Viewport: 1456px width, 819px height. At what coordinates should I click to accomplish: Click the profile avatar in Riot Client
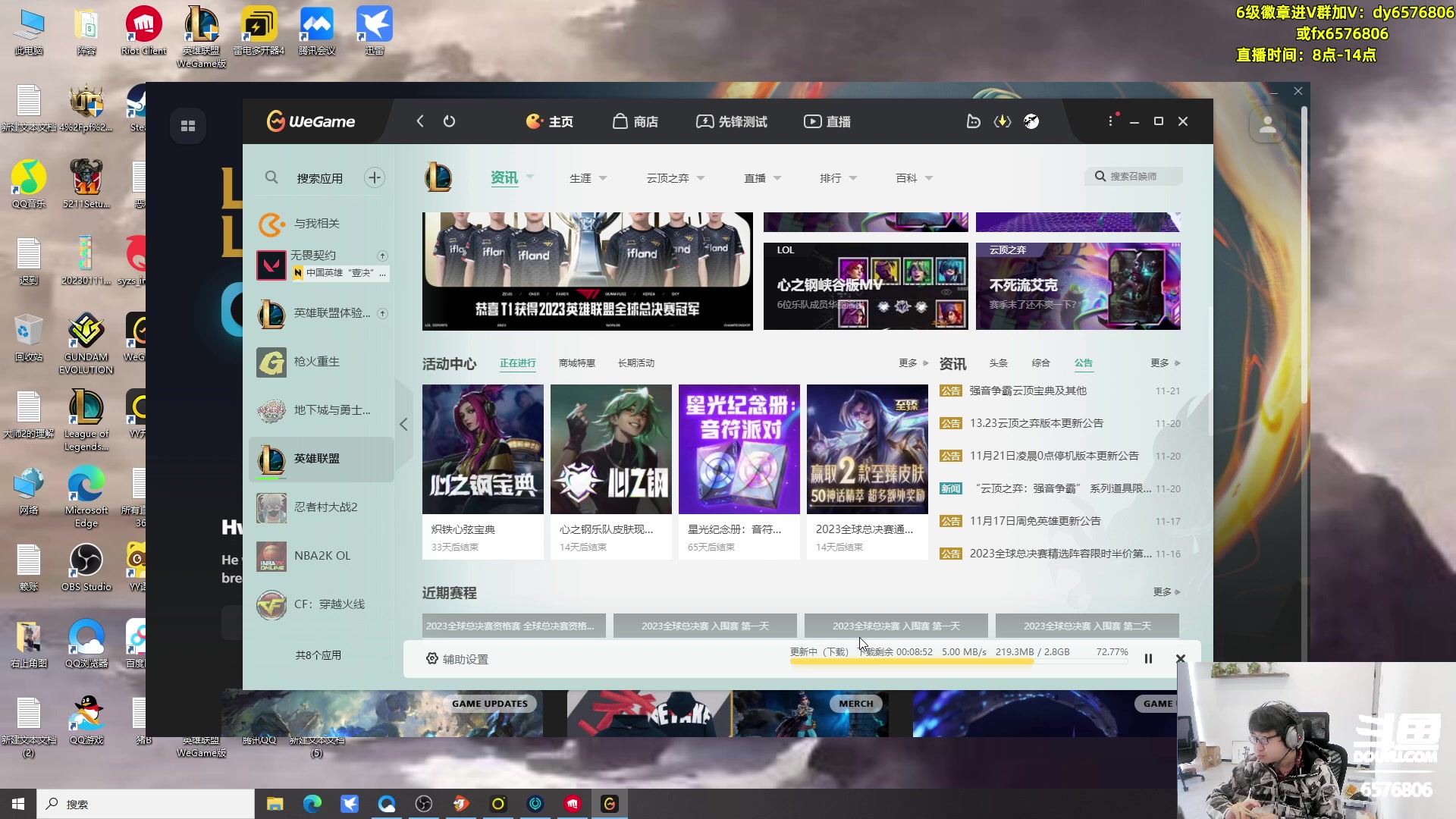(1268, 126)
